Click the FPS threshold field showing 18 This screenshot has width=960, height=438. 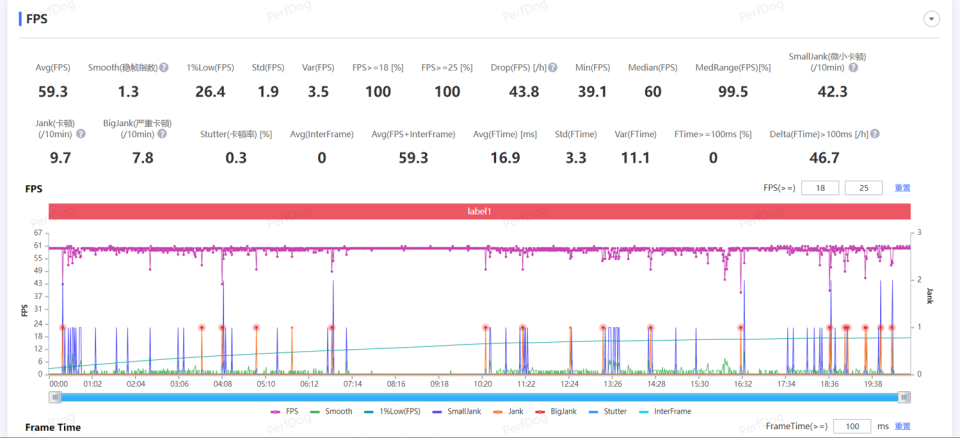pos(819,188)
